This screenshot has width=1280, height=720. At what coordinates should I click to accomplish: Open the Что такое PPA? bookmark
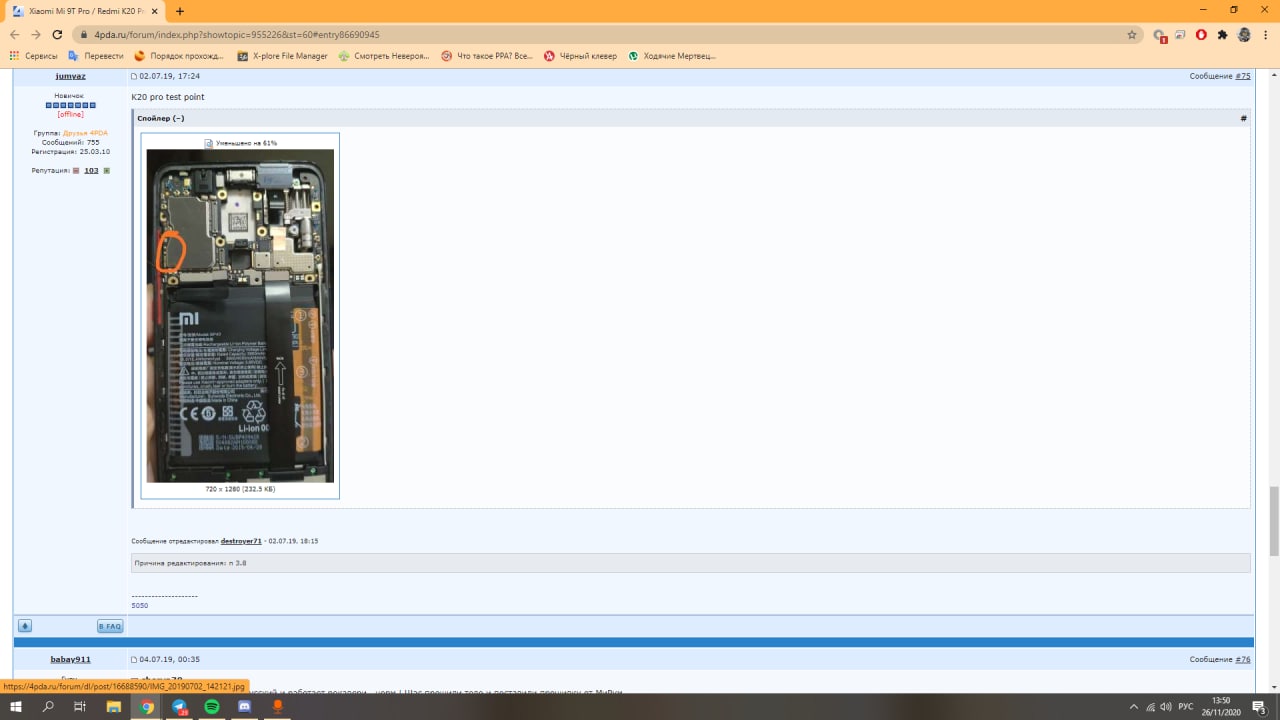click(487, 56)
